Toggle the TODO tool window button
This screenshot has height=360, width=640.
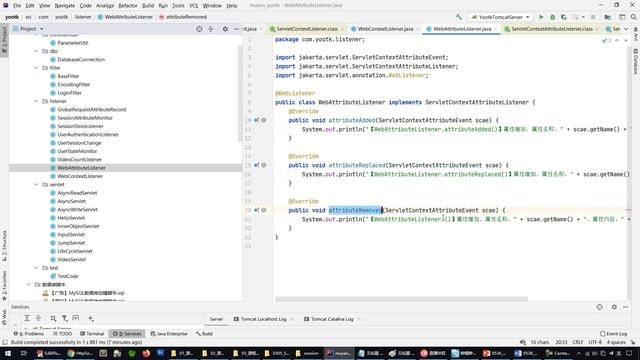[62, 333]
